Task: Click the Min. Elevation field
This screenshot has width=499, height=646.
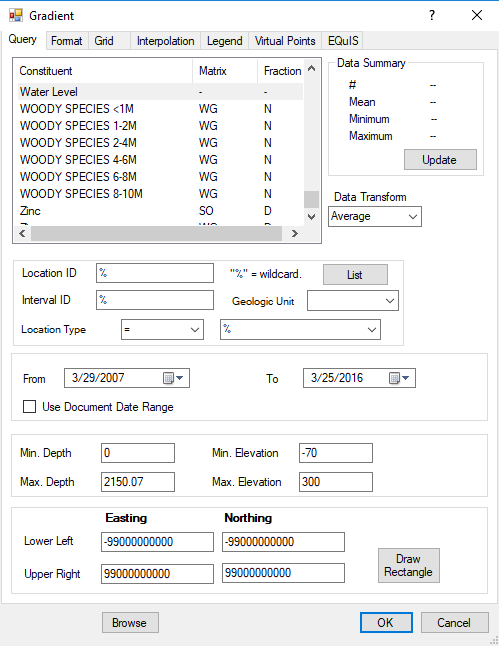Action: [x=336, y=453]
